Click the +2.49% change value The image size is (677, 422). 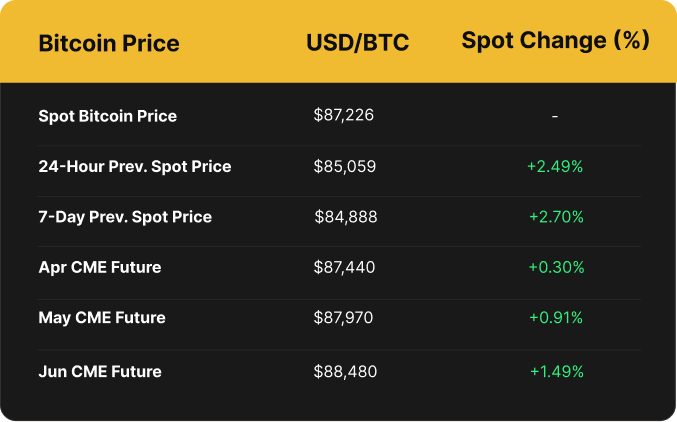click(555, 166)
